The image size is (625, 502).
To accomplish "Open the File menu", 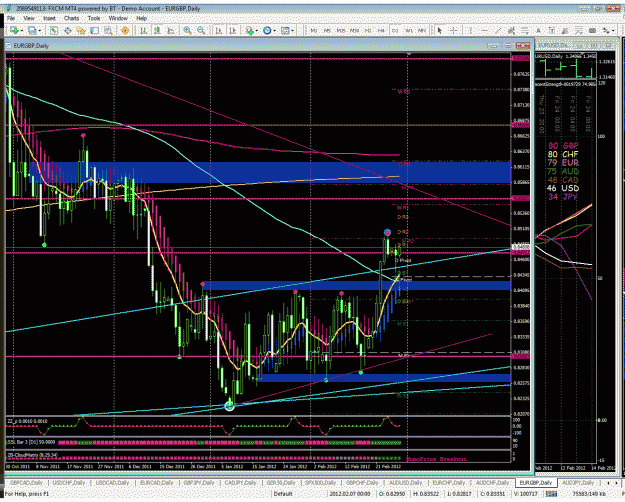I will pos(11,18).
